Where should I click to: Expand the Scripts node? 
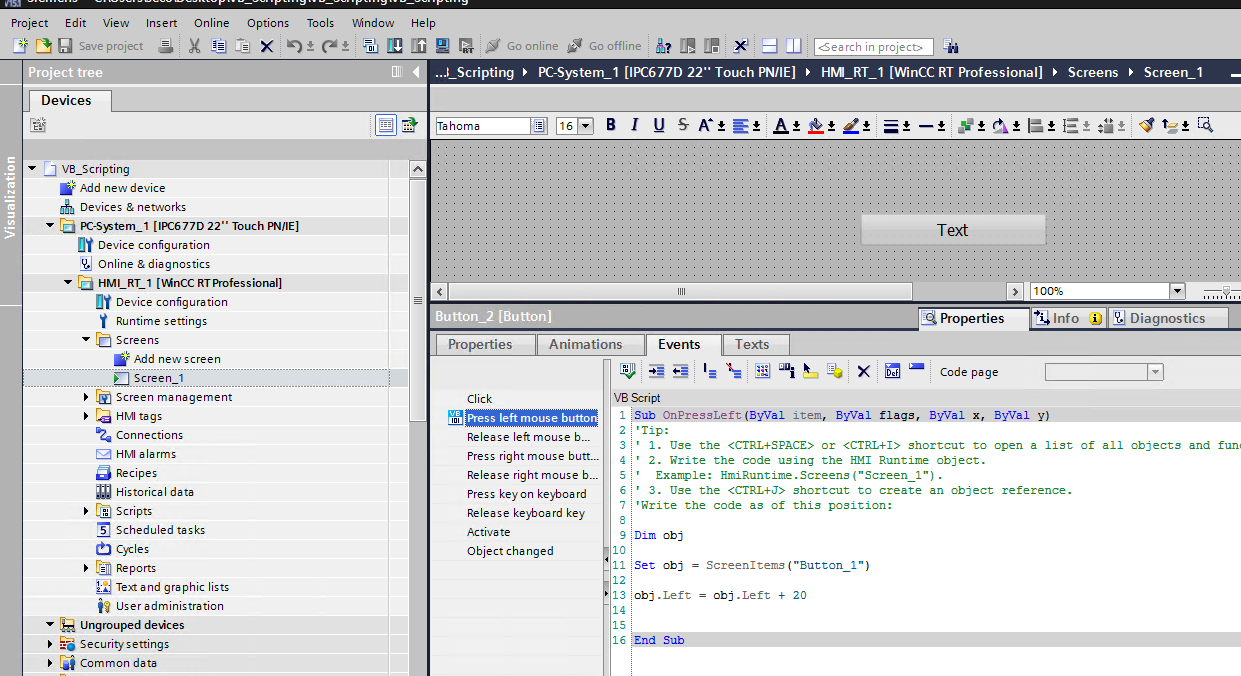(x=87, y=511)
